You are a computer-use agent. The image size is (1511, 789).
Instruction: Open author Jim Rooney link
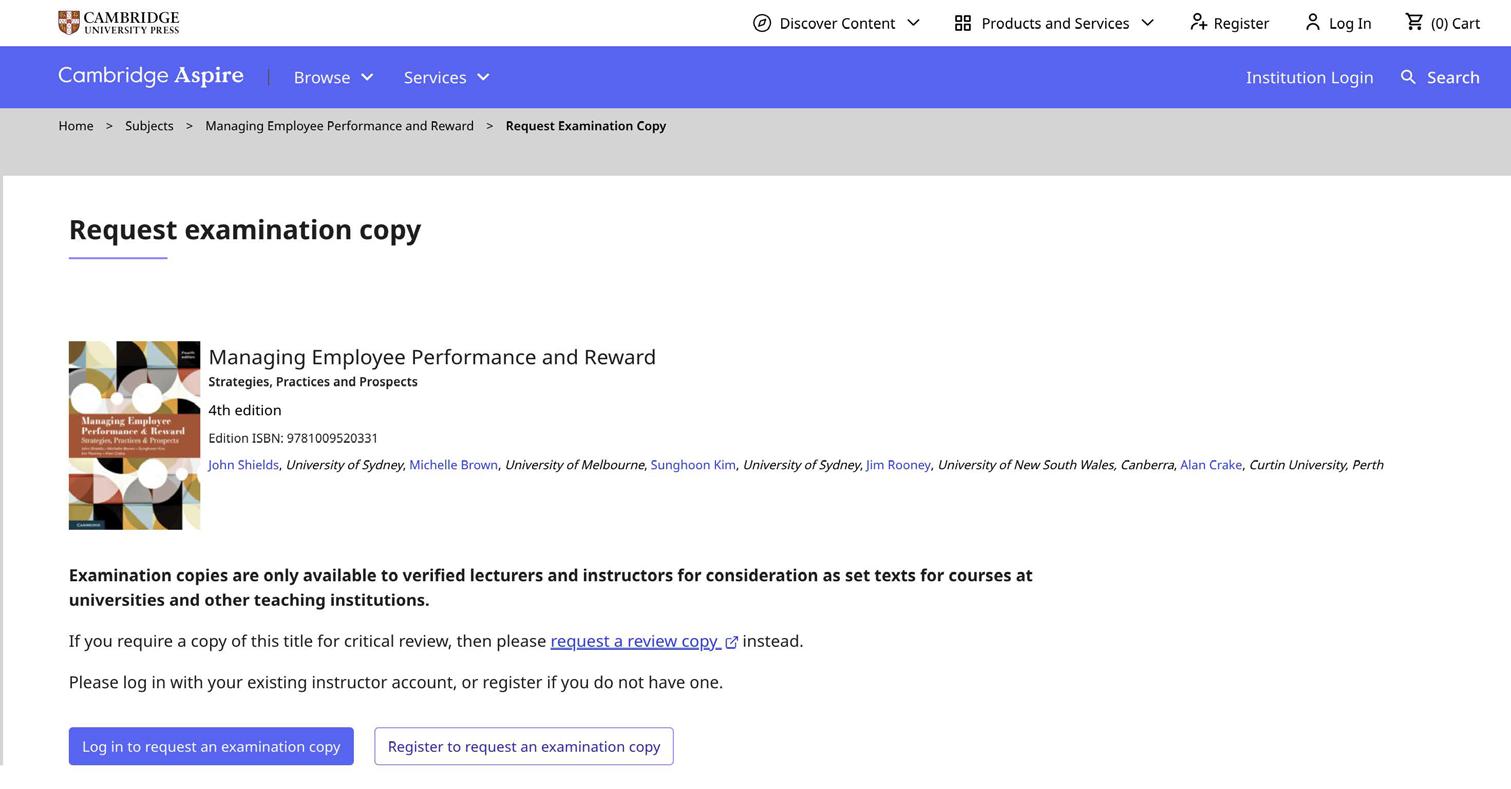pos(898,465)
